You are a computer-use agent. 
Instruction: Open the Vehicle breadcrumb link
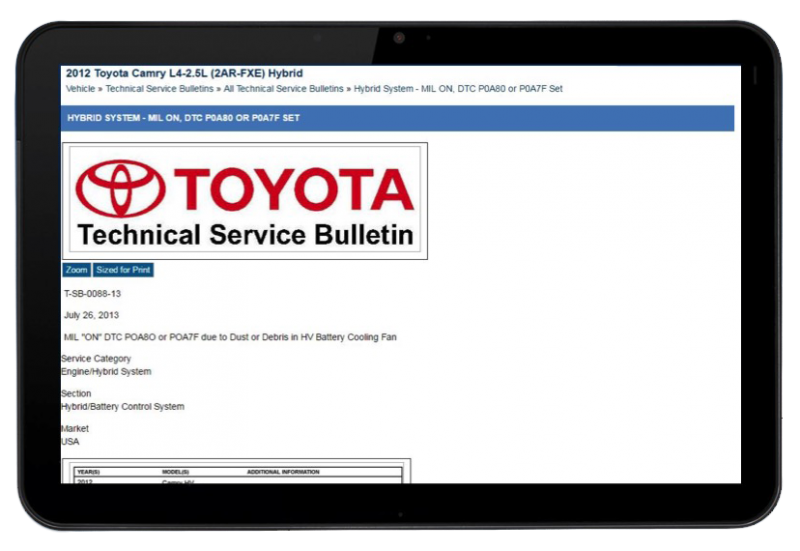pyautogui.click(x=80, y=89)
